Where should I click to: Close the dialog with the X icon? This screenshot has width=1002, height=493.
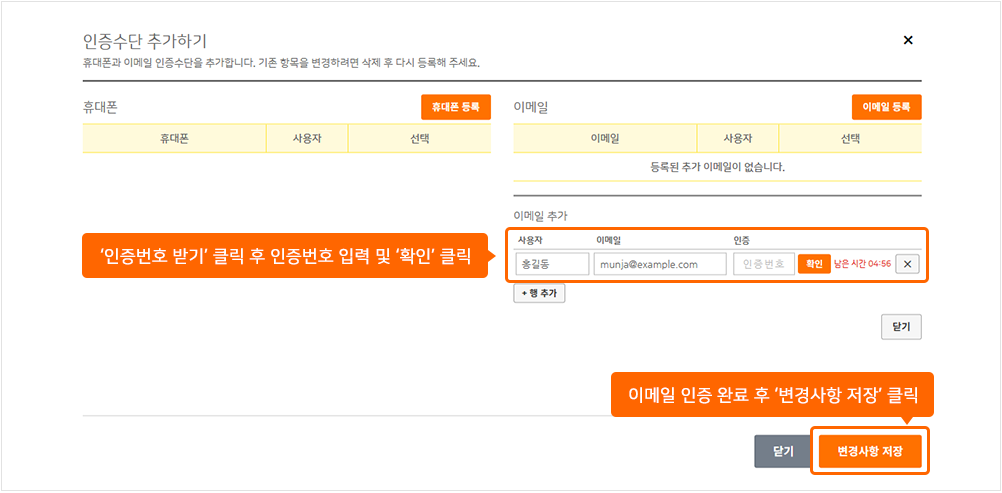click(x=907, y=40)
